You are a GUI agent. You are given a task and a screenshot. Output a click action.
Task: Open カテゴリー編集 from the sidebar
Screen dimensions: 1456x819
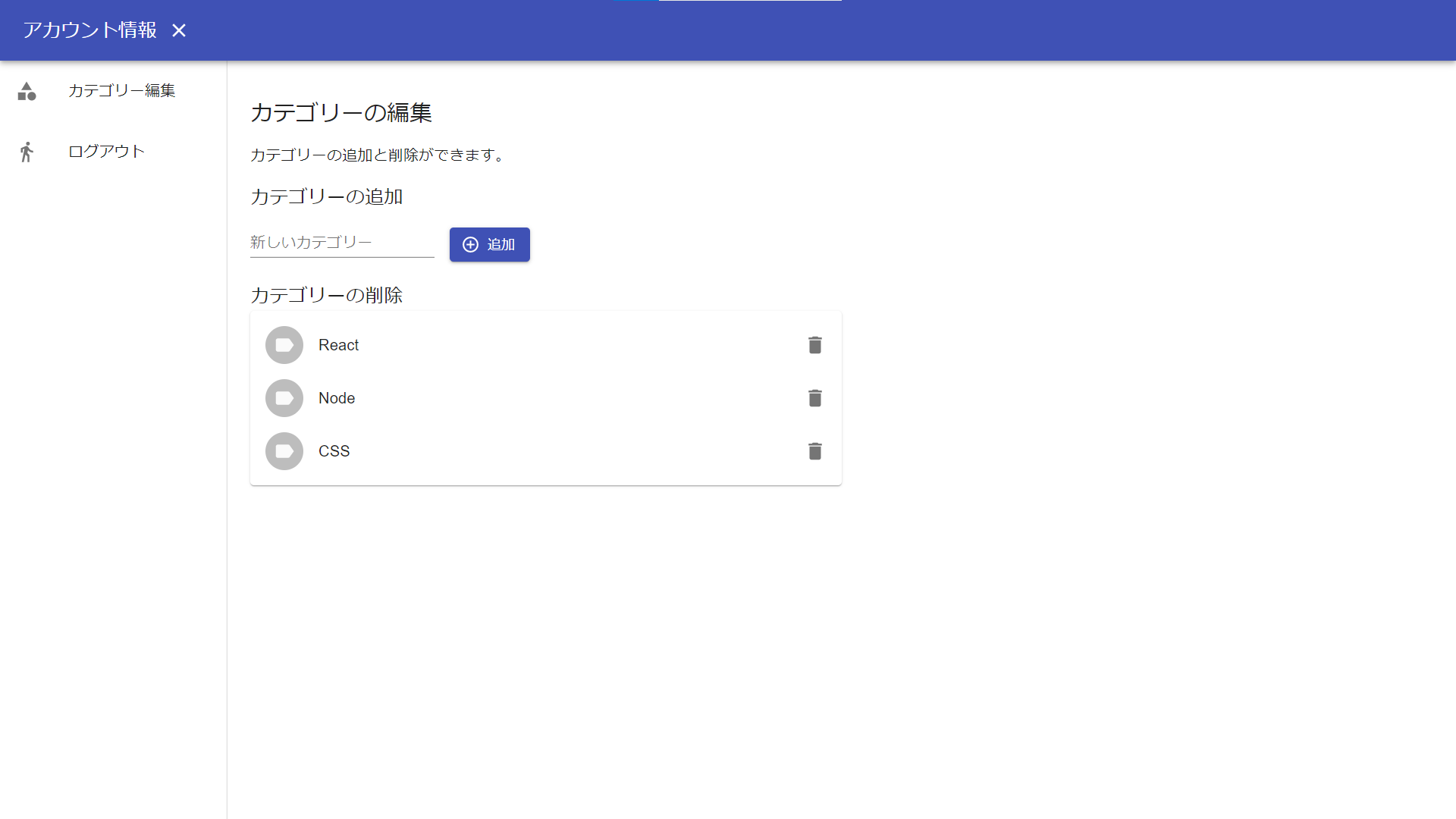click(x=121, y=90)
